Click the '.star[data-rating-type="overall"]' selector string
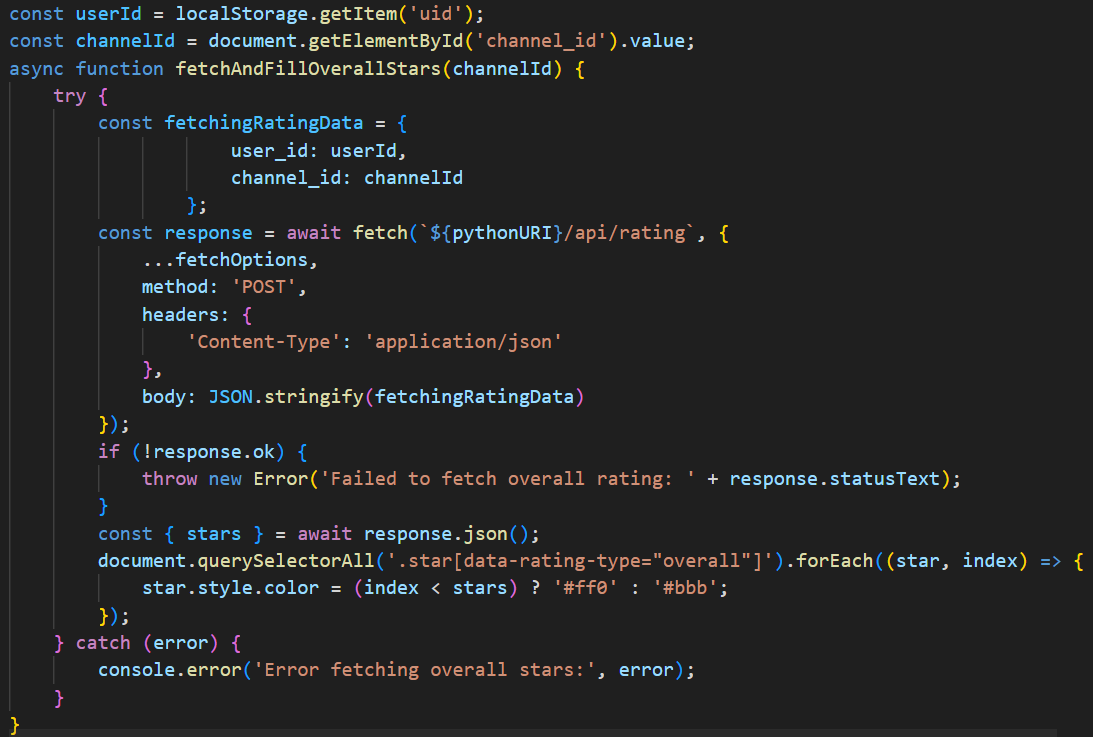The width and height of the screenshot is (1093, 737). tap(580, 561)
